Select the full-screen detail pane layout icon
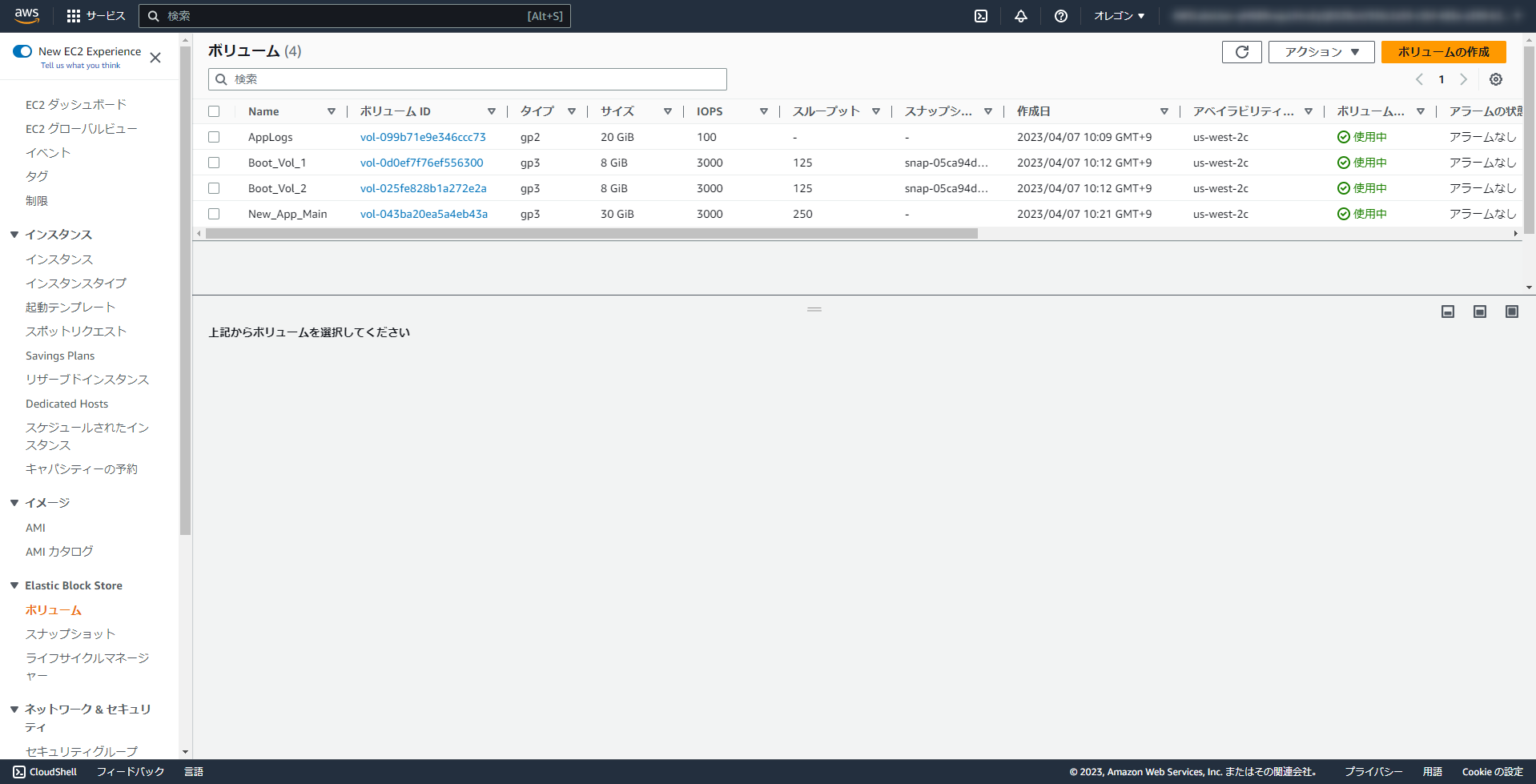 (x=1511, y=310)
